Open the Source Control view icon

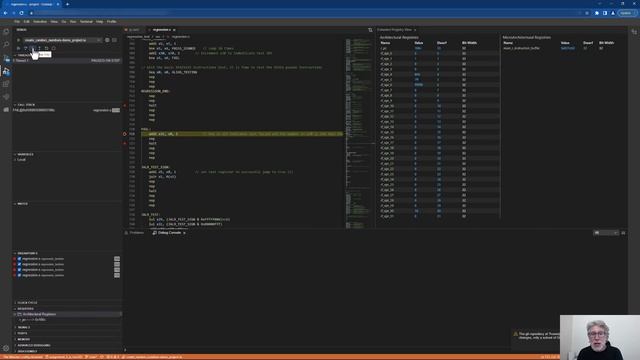point(6,58)
